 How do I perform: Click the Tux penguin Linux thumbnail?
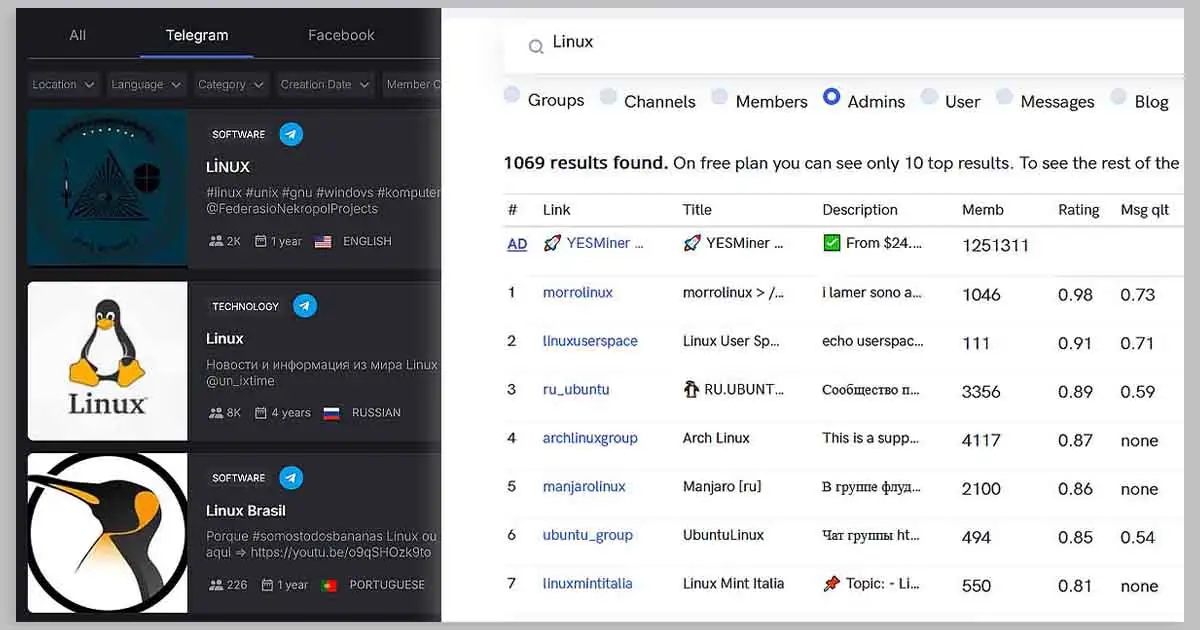[x=107, y=361]
